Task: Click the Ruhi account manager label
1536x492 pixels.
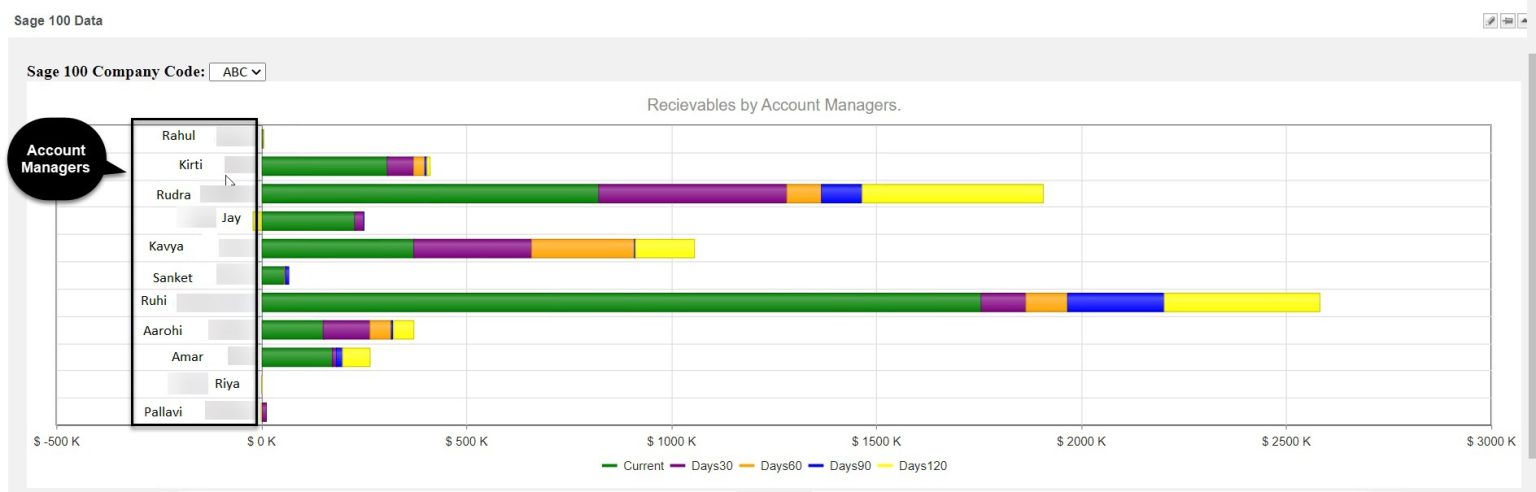Action: [x=154, y=300]
